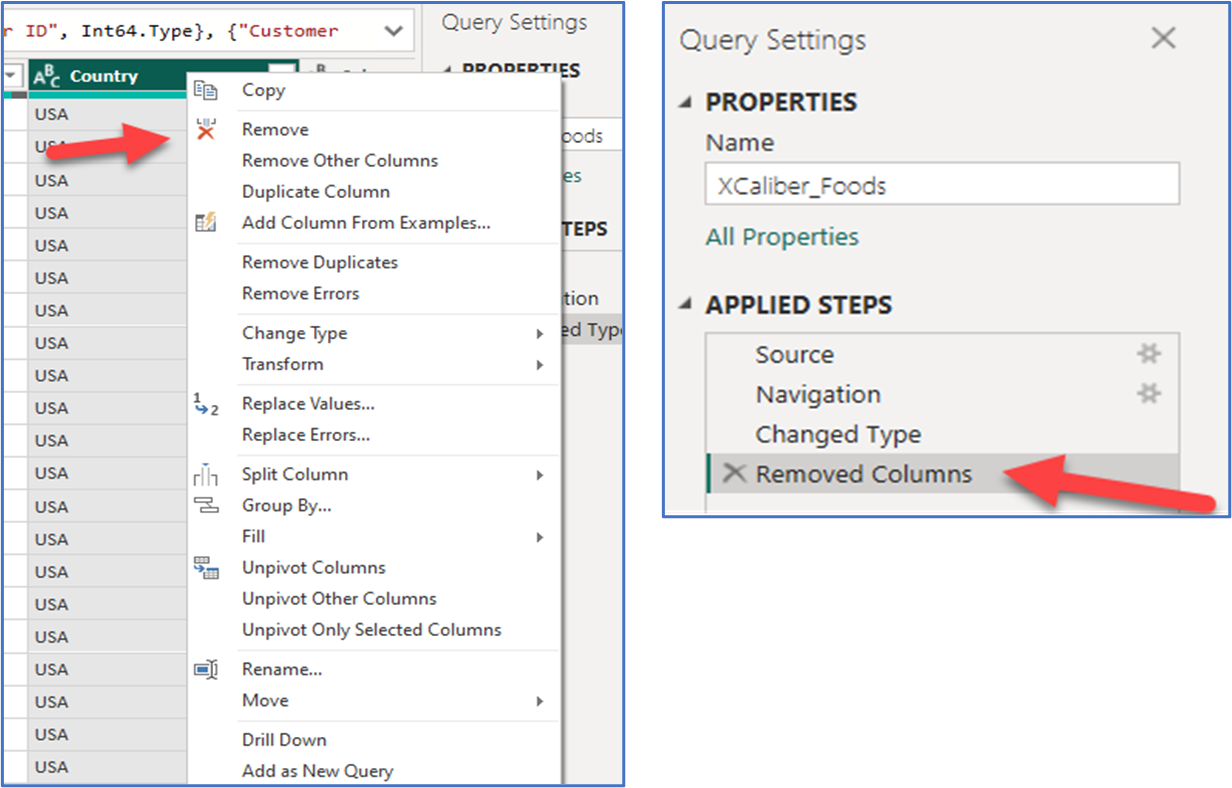
Task: Select Add Column From Examples
Action: (366, 223)
